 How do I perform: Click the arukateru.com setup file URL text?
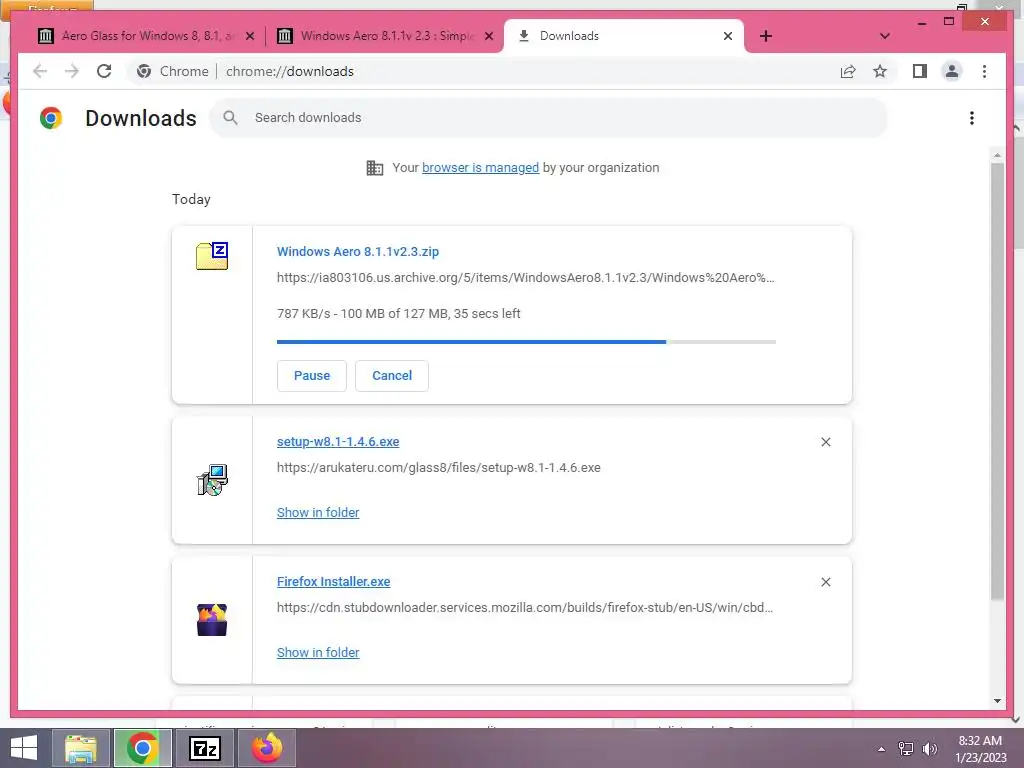439,468
